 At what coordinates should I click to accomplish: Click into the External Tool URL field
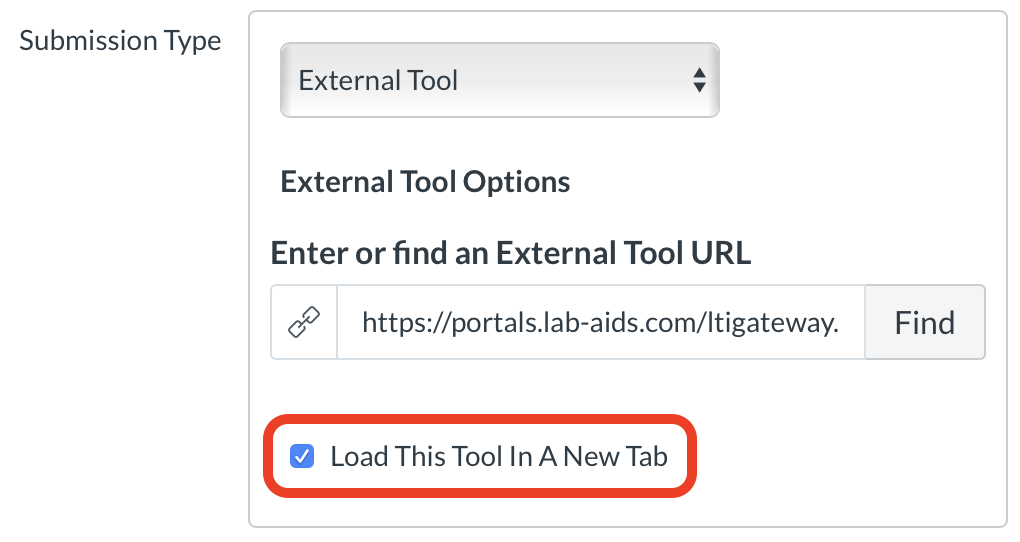click(x=600, y=323)
